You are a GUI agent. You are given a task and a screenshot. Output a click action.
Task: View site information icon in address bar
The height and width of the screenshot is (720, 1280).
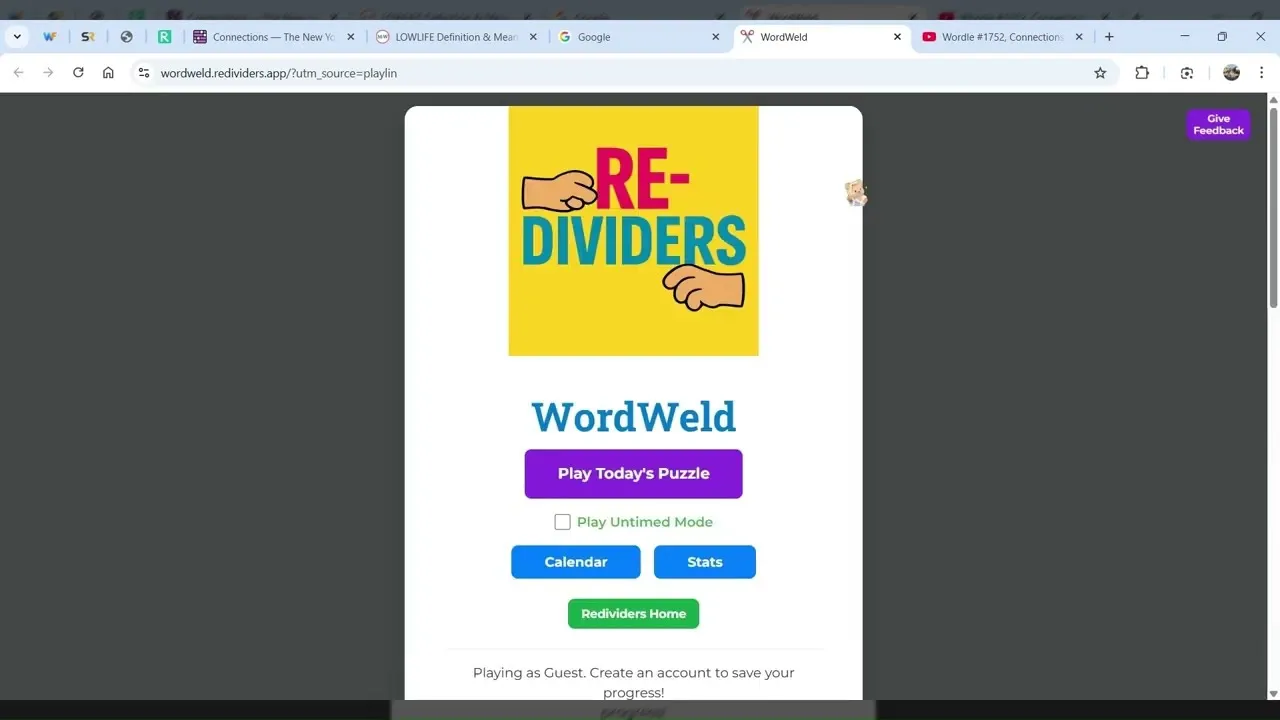[144, 73]
